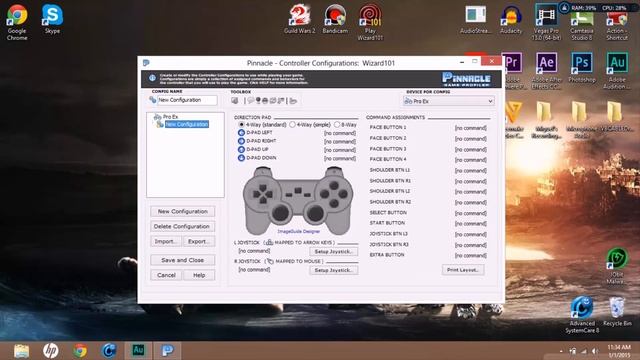Select New Configuration in the tree

pos(187,124)
